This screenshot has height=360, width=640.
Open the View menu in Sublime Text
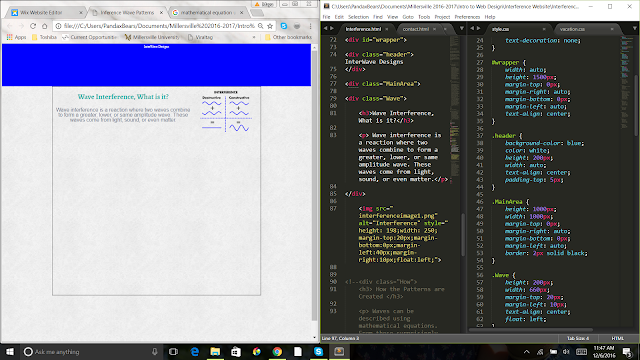[393, 17]
